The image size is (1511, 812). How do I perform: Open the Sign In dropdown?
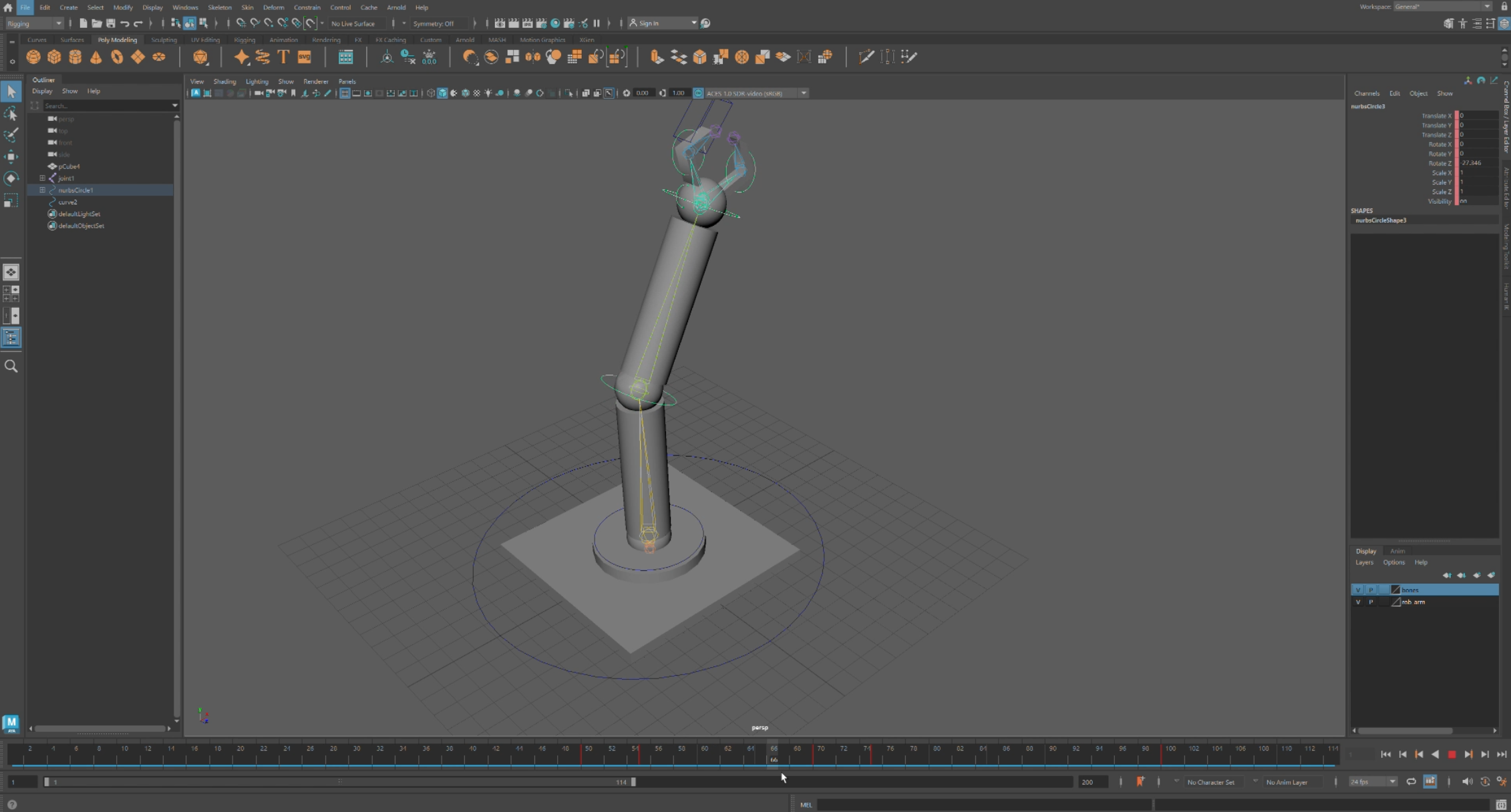[x=662, y=23]
